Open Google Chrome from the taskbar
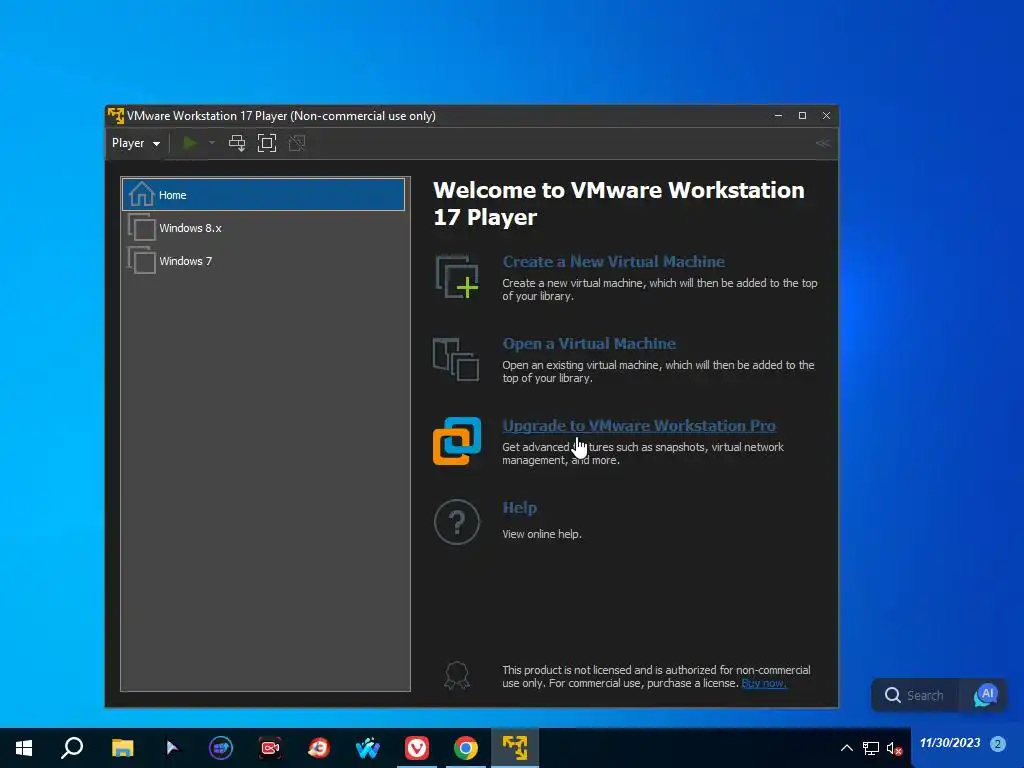This screenshot has height=768, width=1024. pyautogui.click(x=466, y=748)
